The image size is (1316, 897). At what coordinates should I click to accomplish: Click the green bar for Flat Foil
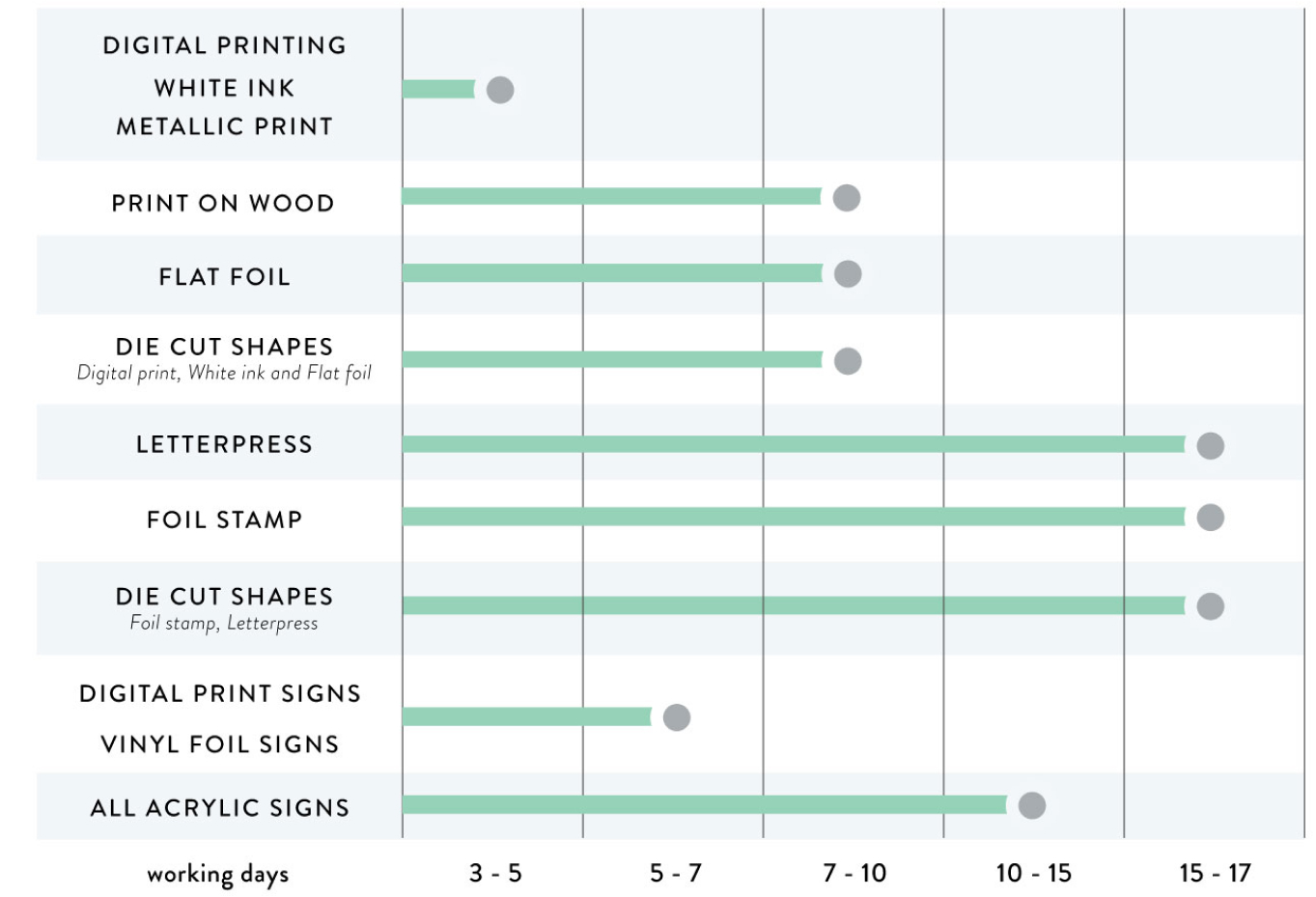click(612, 273)
